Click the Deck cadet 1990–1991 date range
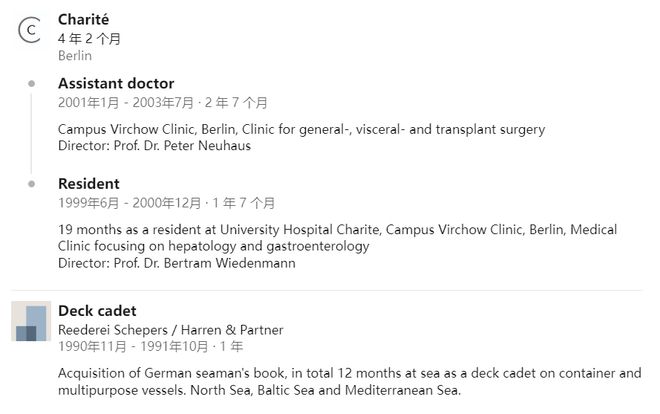The image size is (660, 414). [x=150, y=347]
